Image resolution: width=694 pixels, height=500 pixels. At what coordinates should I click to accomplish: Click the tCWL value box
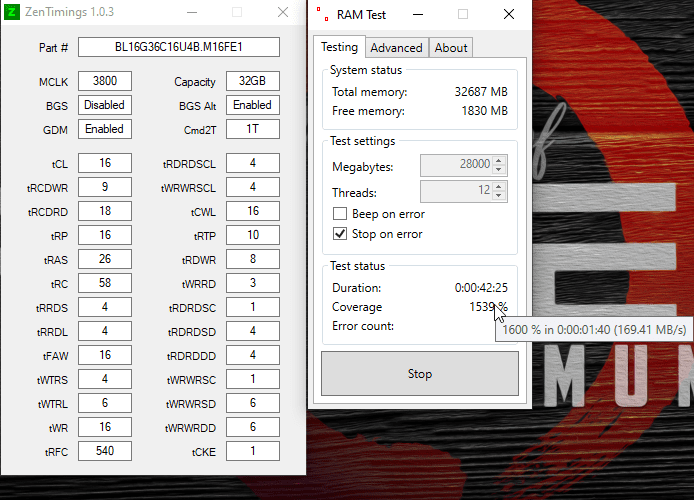click(253, 211)
